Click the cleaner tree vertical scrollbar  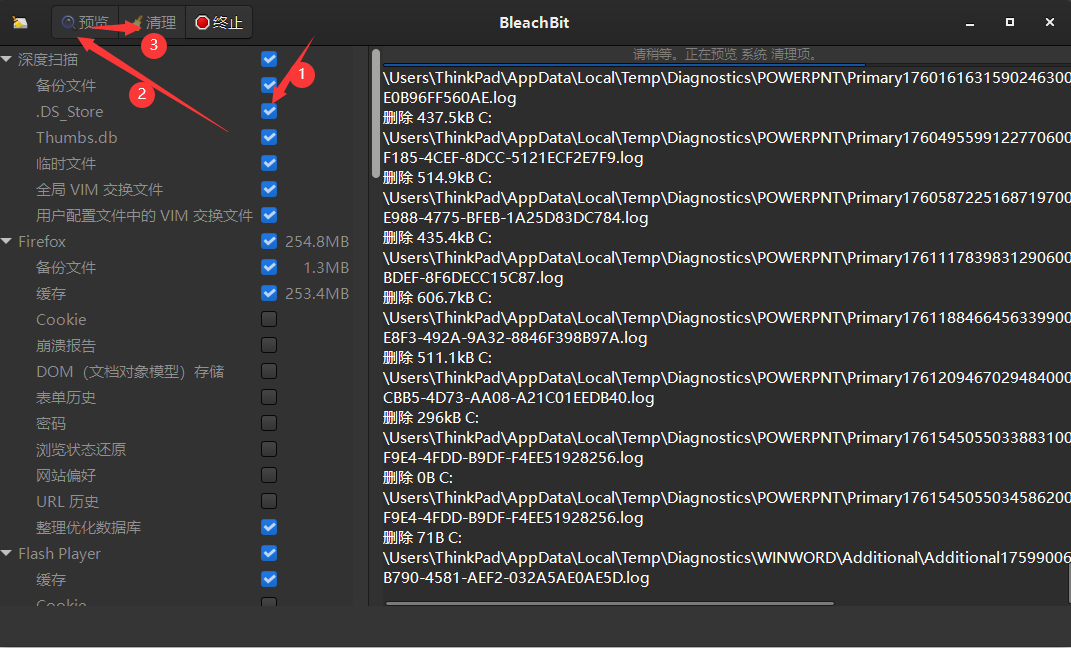pos(376,113)
